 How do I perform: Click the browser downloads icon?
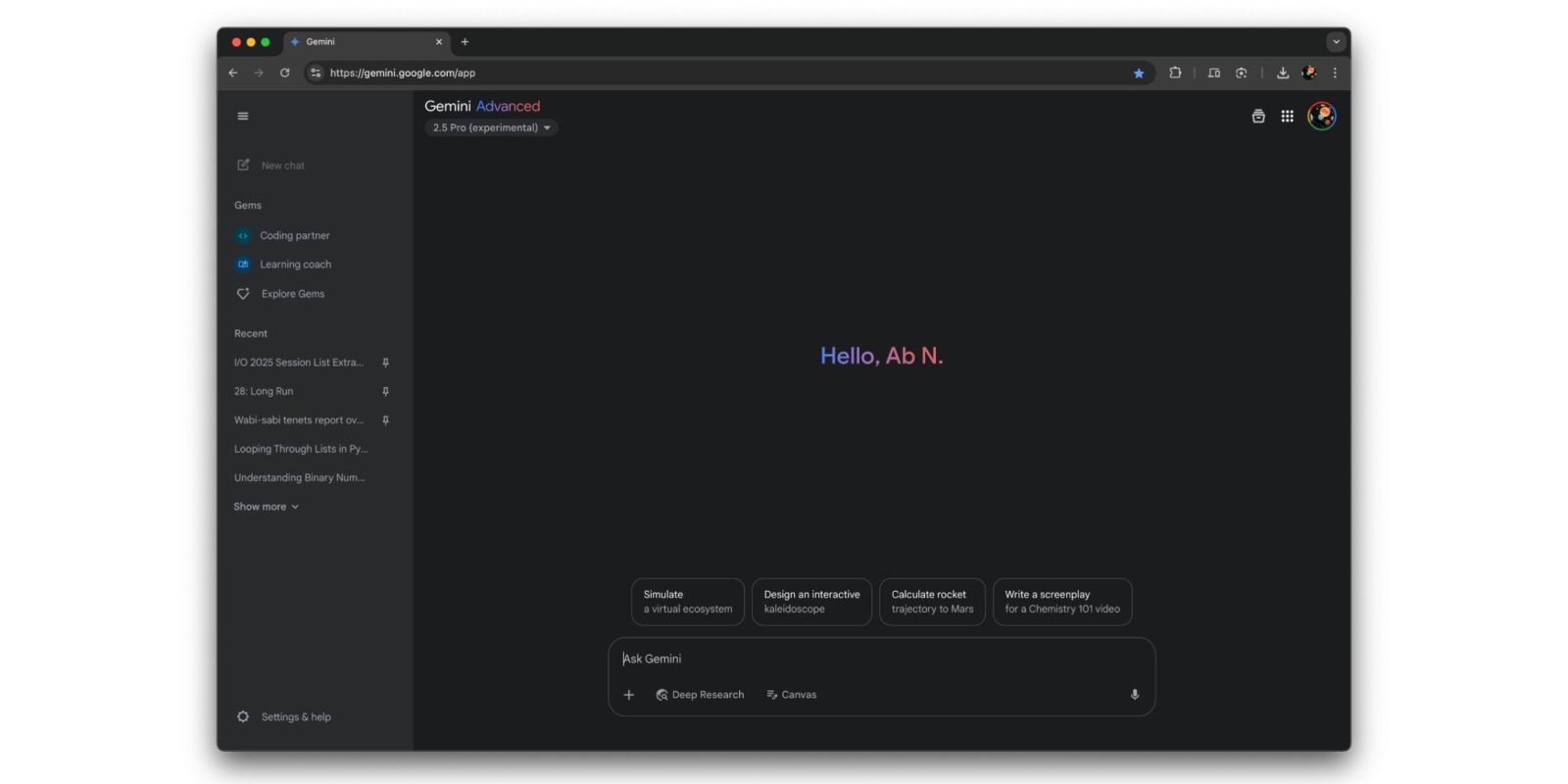[1282, 73]
